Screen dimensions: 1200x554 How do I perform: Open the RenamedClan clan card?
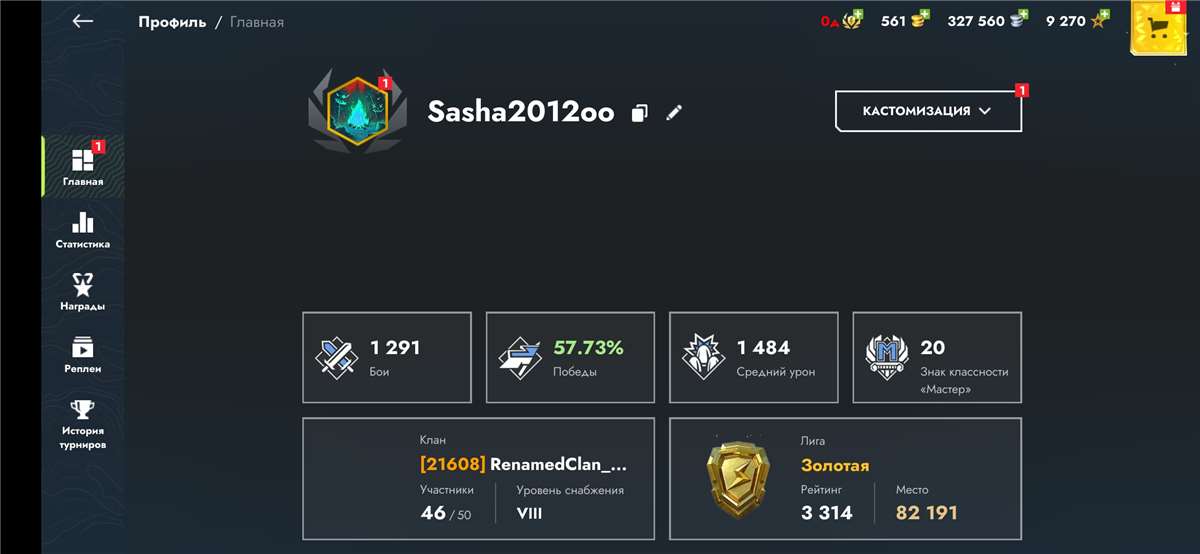[479, 479]
